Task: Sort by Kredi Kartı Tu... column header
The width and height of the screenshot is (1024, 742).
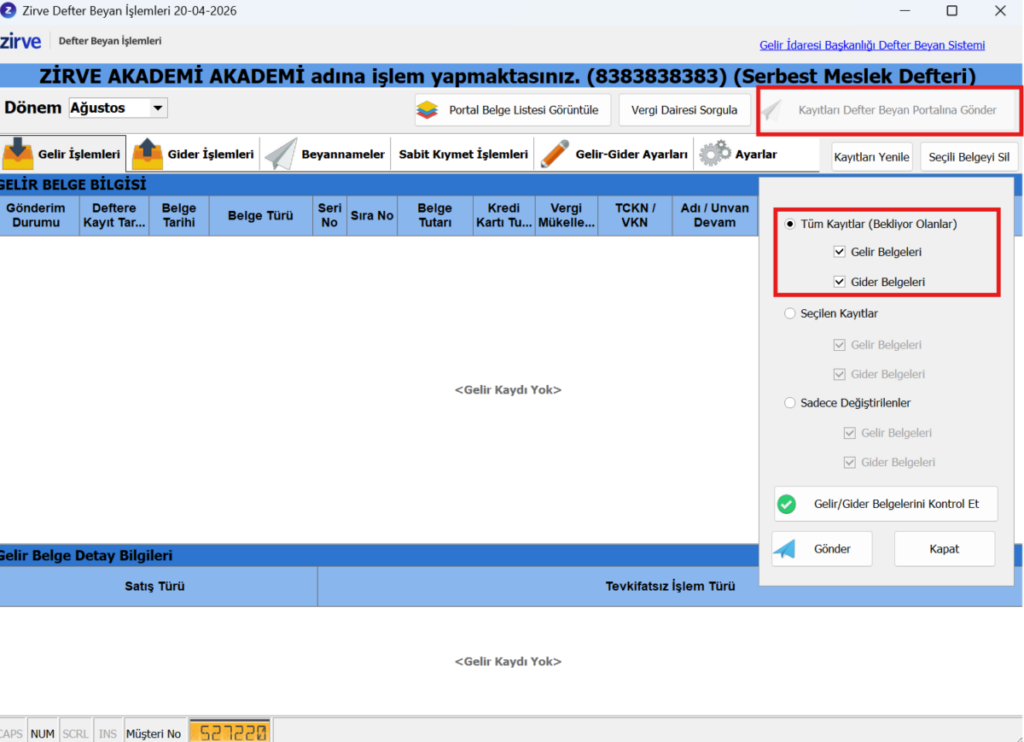Action: tap(504, 216)
